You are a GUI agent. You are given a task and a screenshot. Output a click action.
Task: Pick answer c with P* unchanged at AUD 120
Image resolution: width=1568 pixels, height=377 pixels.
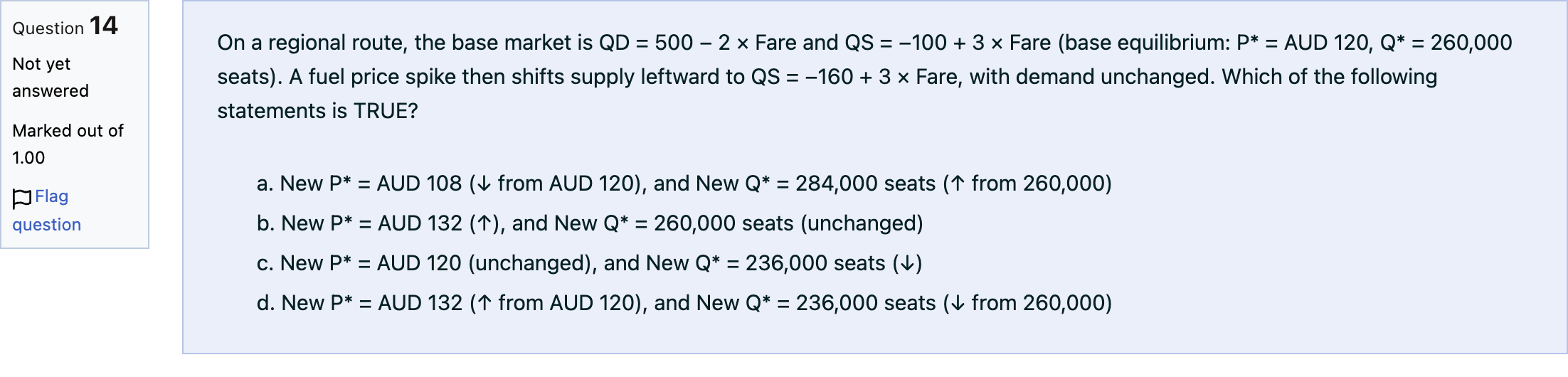click(x=589, y=263)
